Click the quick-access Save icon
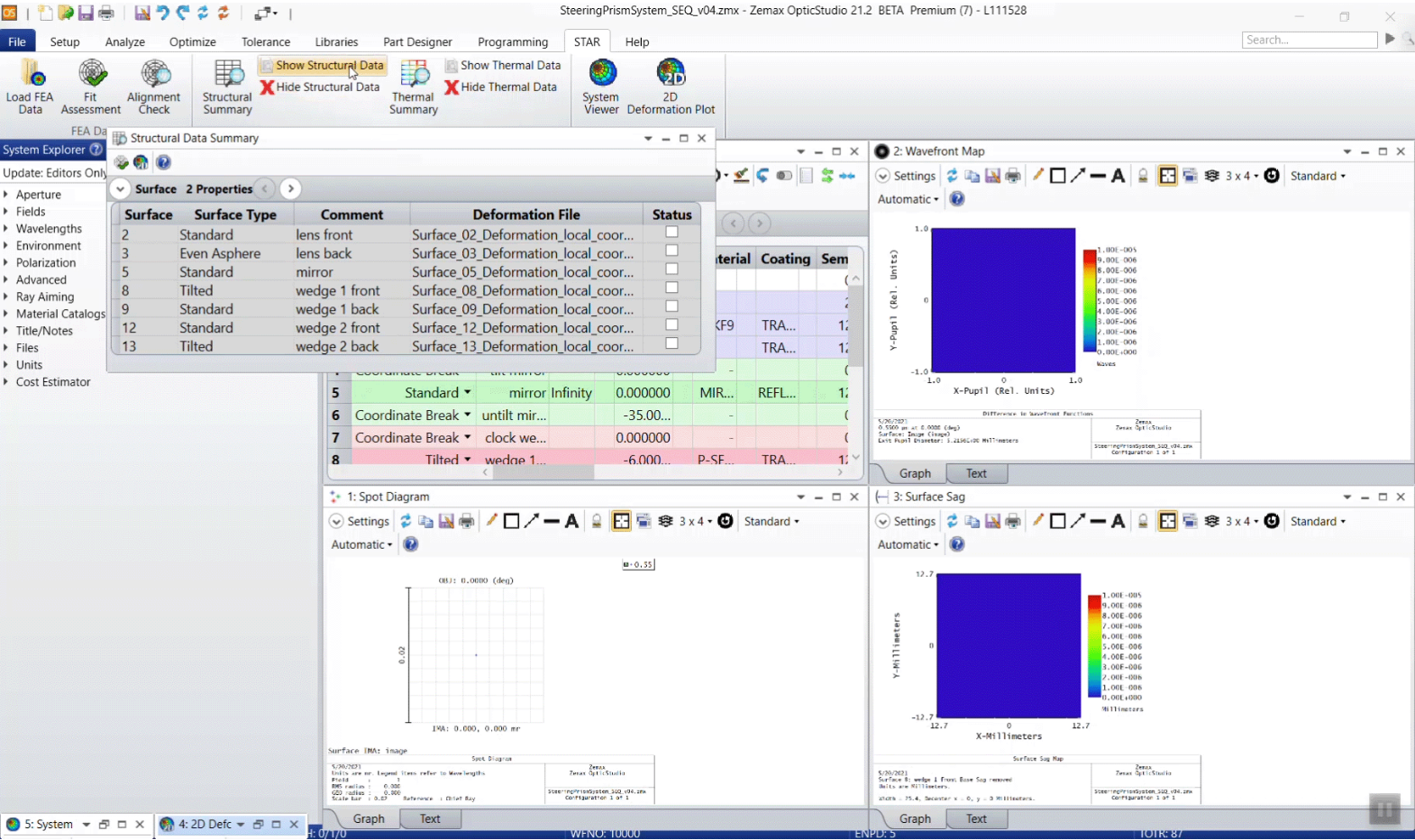 (x=86, y=13)
